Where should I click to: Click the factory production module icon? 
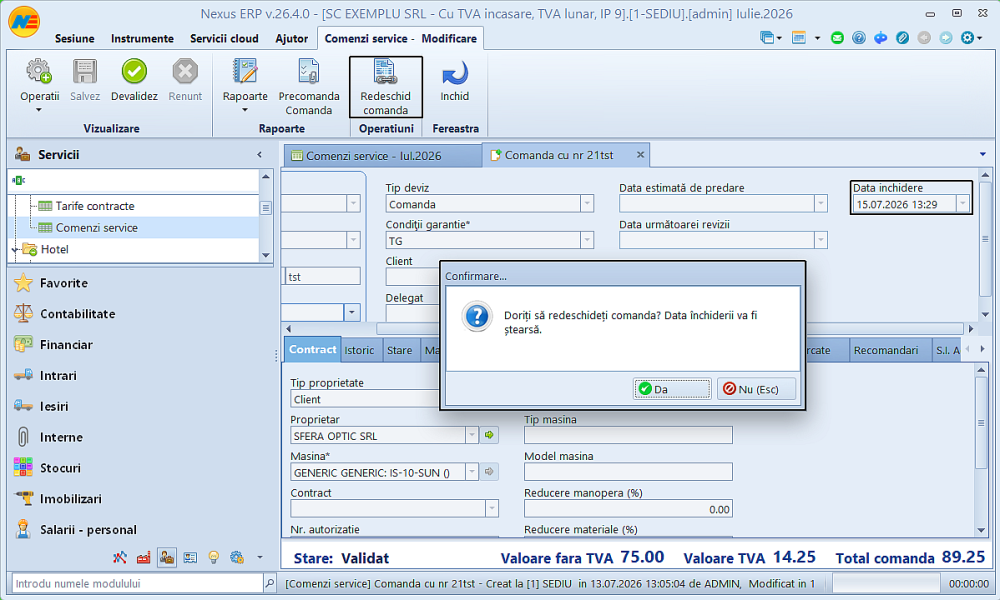(x=143, y=558)
